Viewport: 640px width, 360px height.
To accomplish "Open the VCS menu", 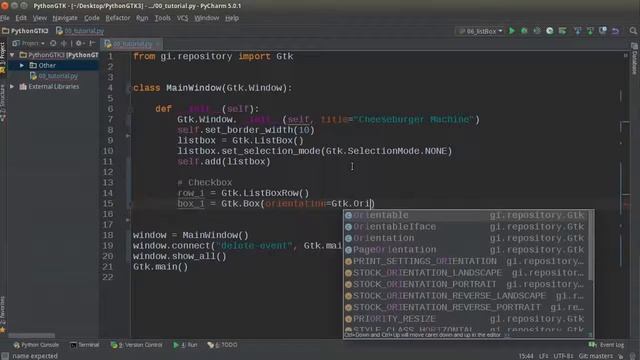I will (x=182, y=18).
